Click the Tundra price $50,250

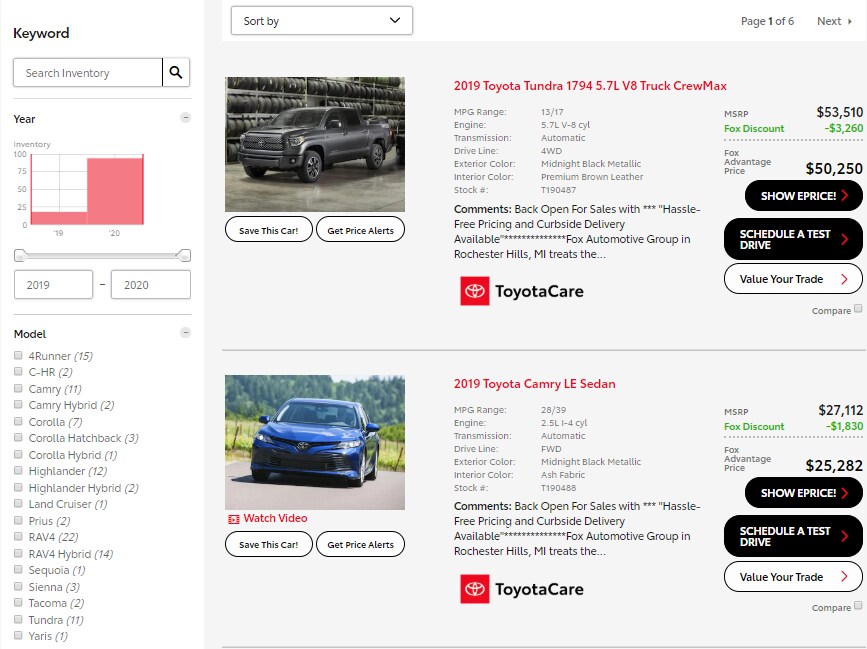click(x=834, y=169)
